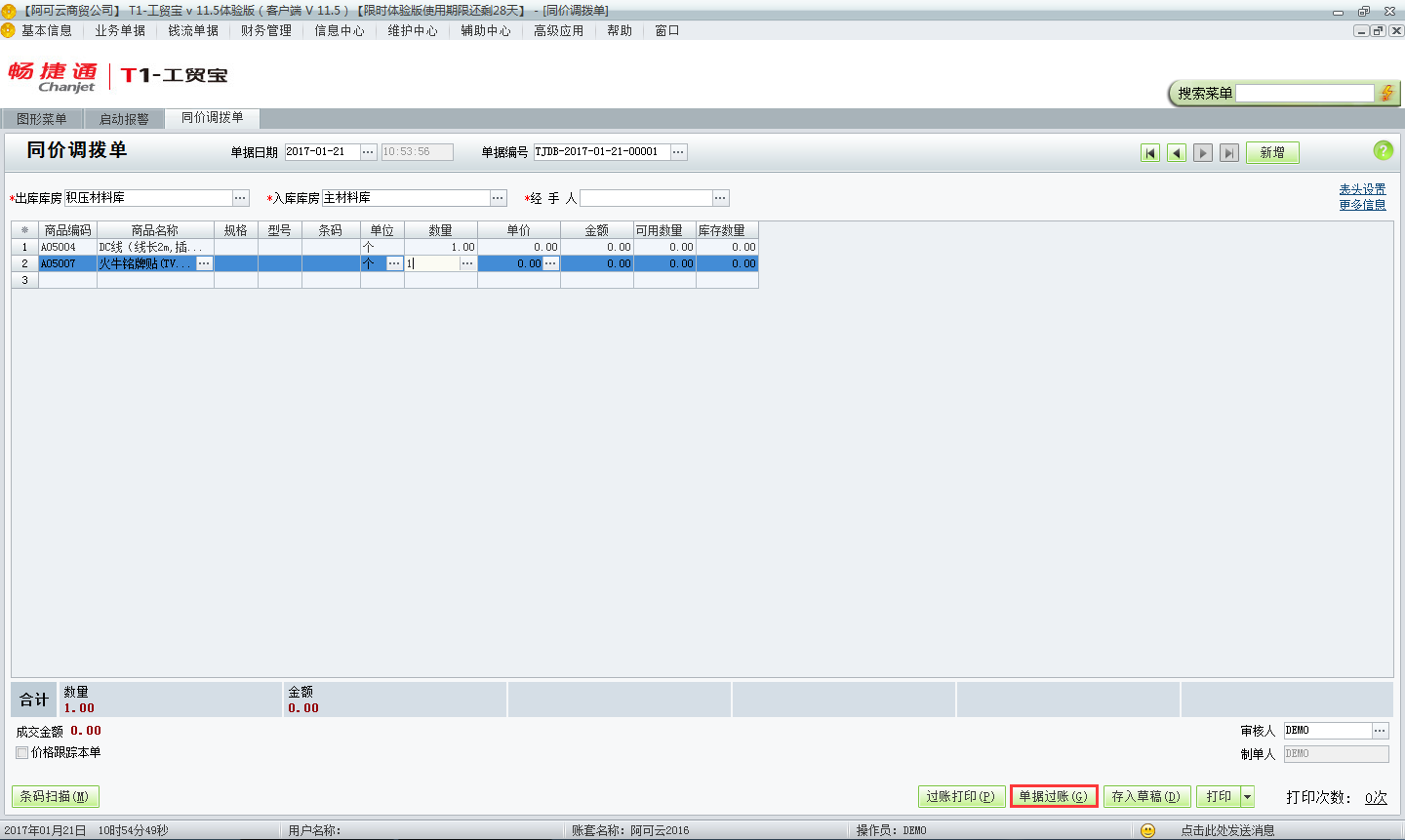Enable the 价格跟踪本单 checkbox
Image resolution: width=1405 pixels, height=840 pixels.
click(x=20, y=752)
